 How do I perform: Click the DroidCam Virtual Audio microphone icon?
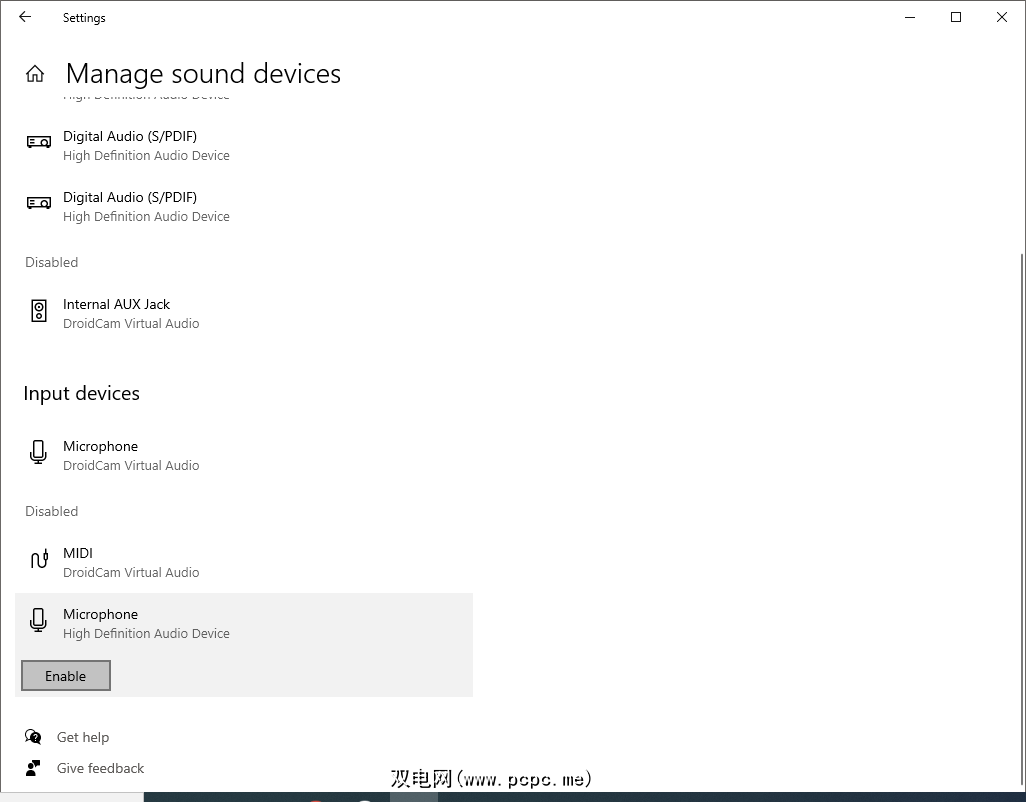click(39, 454)
